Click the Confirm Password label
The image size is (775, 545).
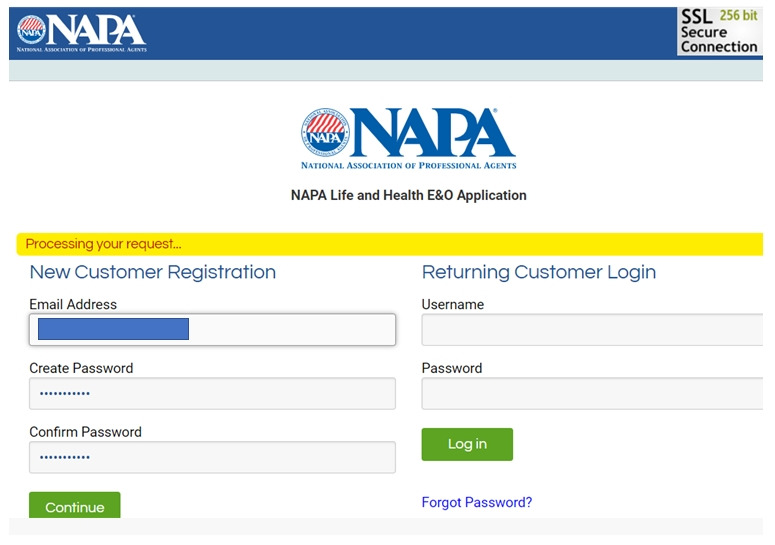pos(86,432)
